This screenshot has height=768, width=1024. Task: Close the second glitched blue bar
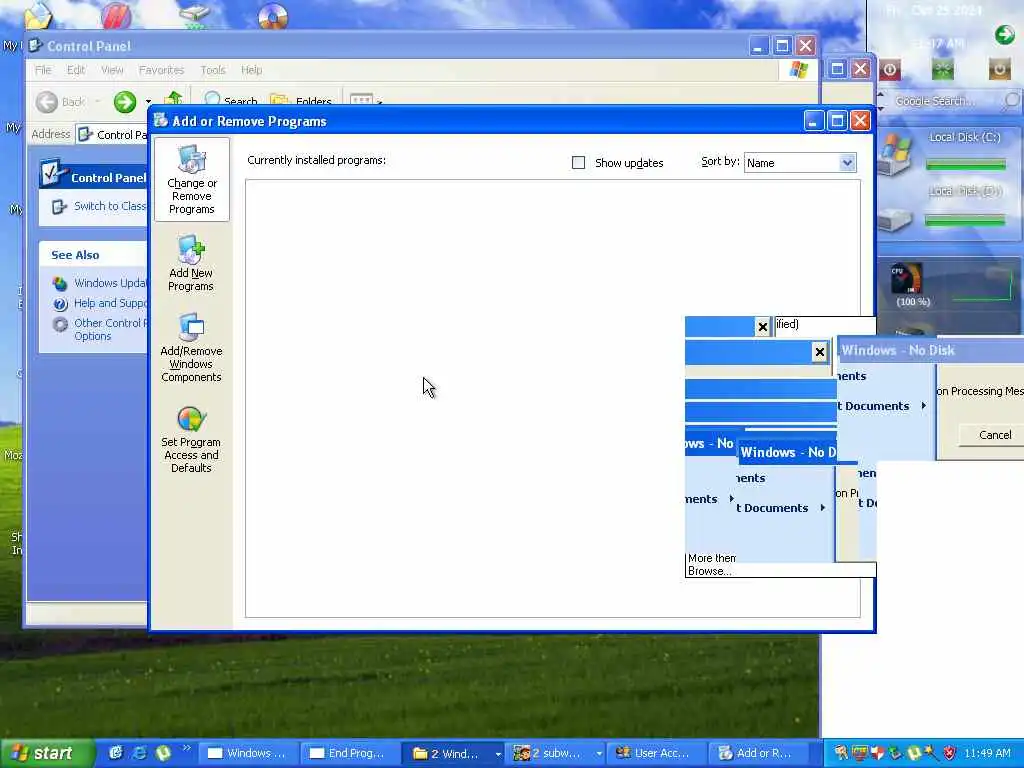[820, 353]
